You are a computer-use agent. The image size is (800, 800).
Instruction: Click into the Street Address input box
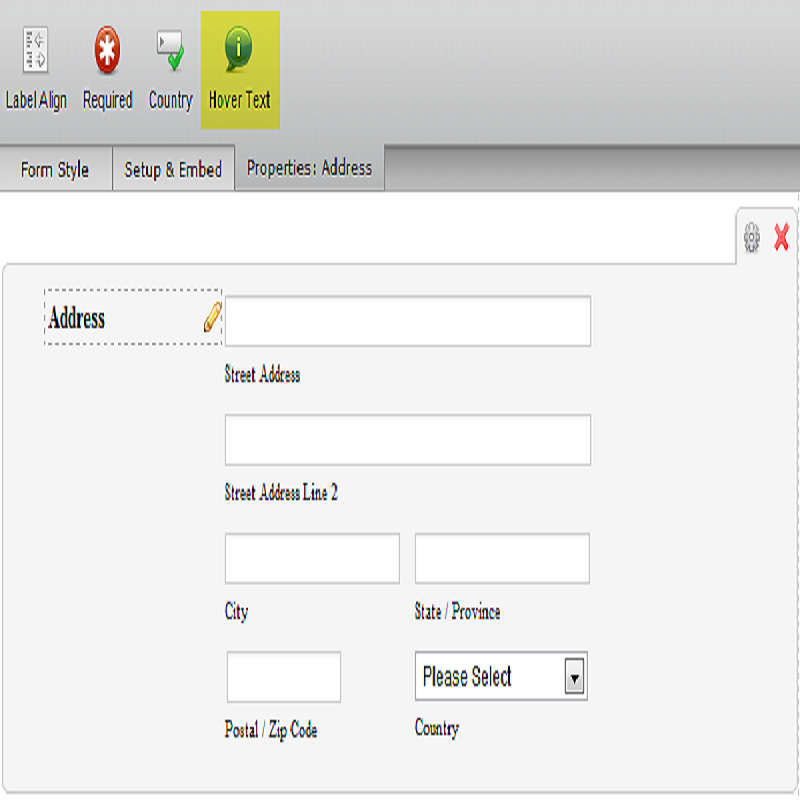tap(407, 321)
